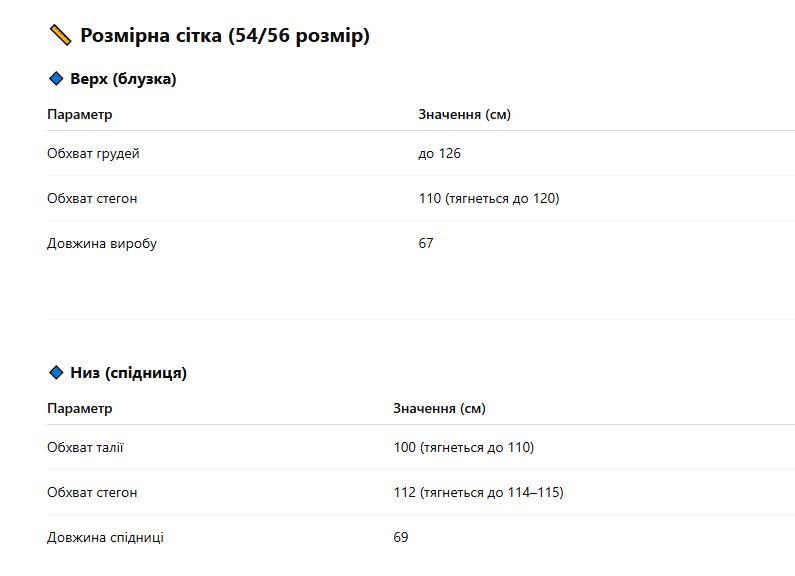Click Обхват стегон in the blouse table
The image size is (795, 576).
pyautogui.click(x=92, y=198)
